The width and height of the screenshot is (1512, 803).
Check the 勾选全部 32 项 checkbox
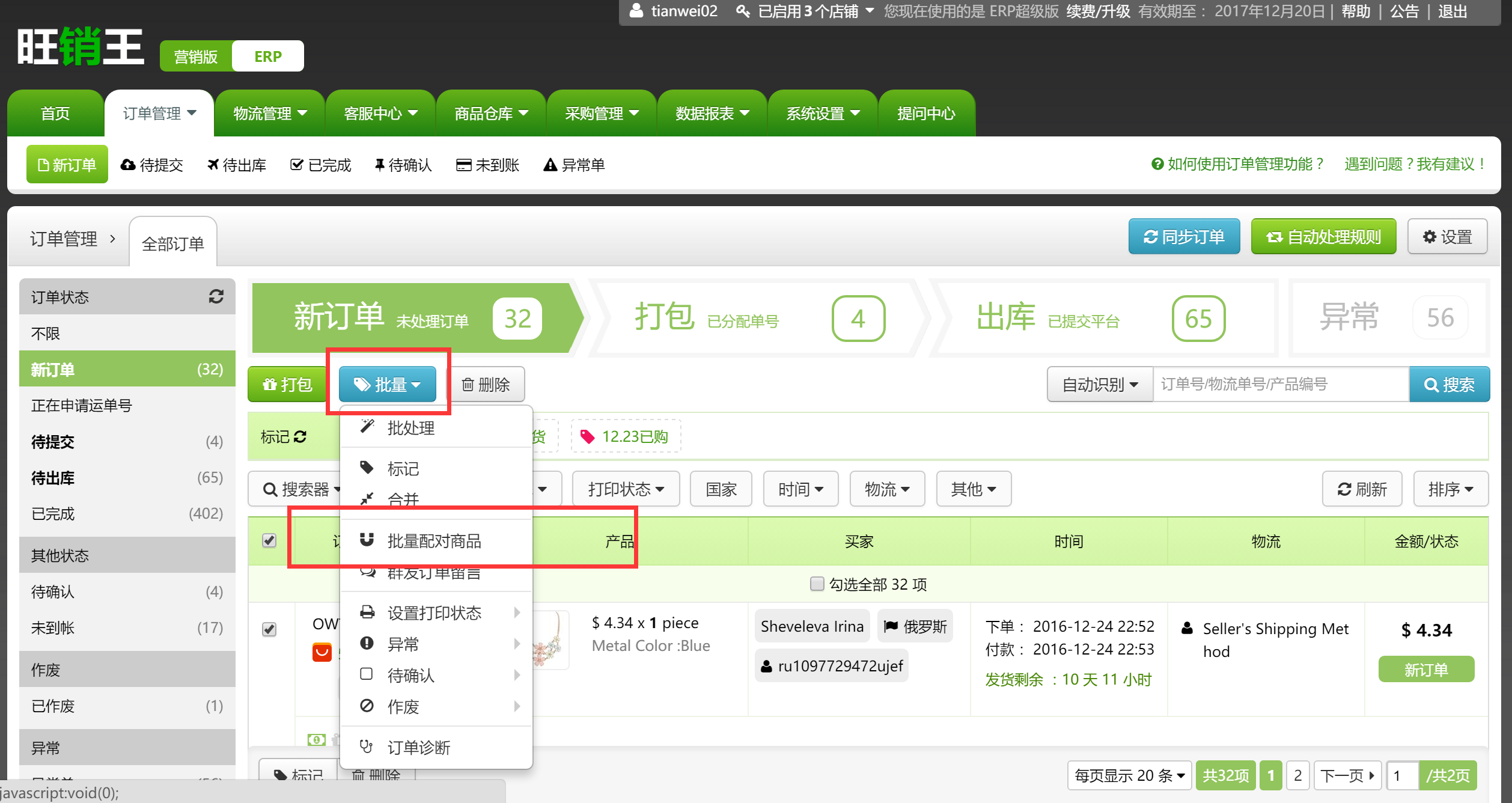817,584
